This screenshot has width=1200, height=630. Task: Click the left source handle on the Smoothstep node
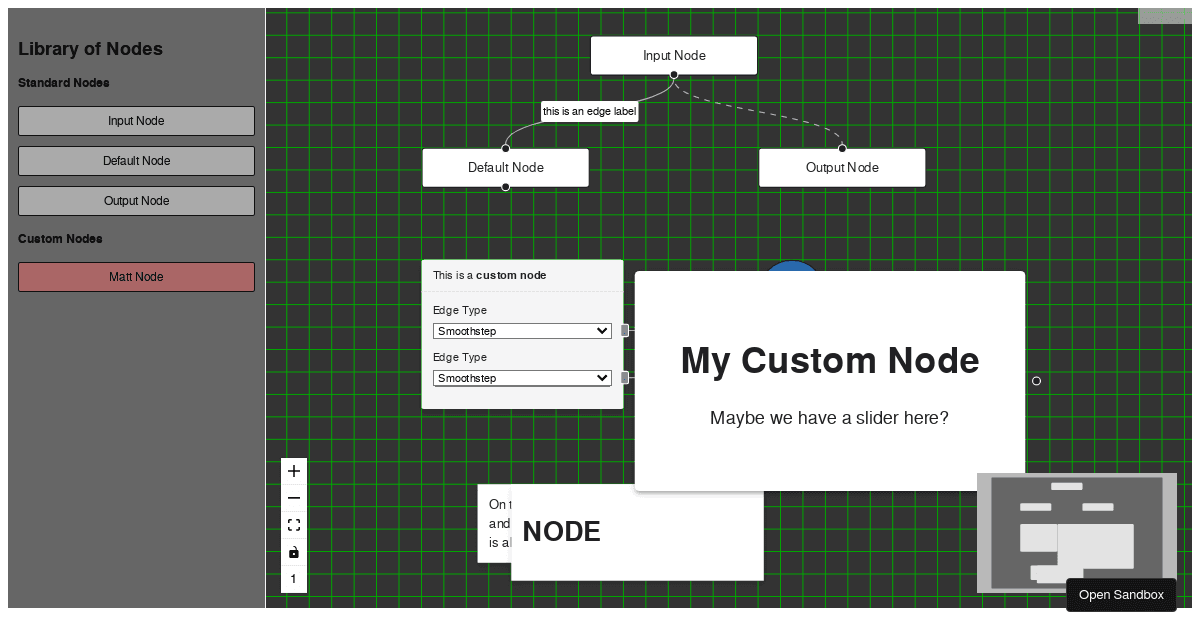click(625, 330)
